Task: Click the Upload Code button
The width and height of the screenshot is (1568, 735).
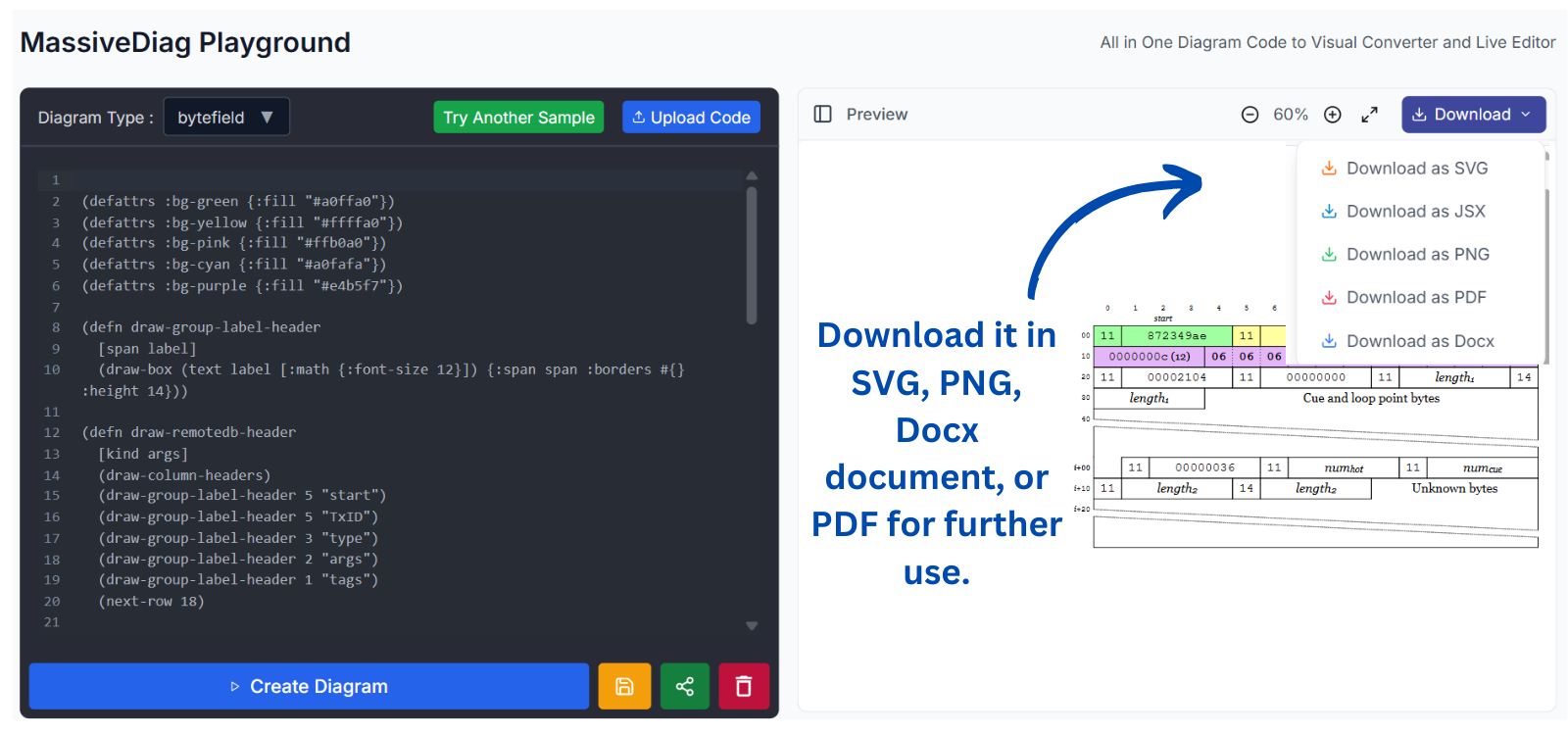Action: [x=691, y=118]
